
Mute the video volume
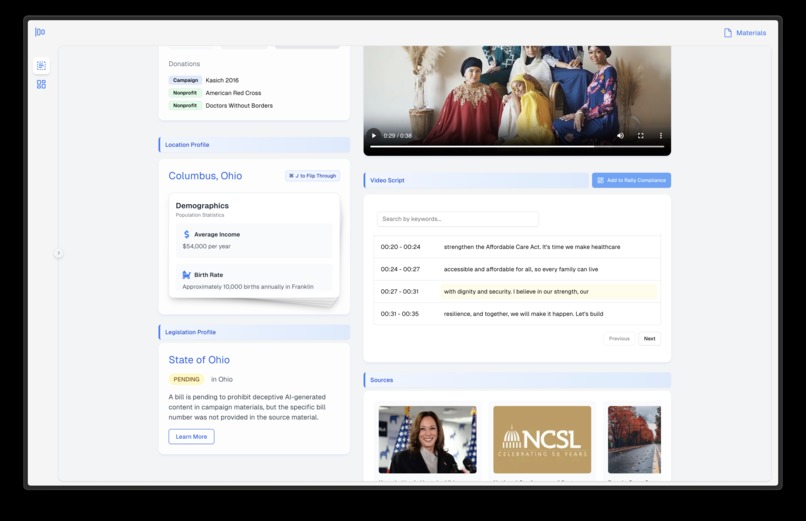pyautogui.click(x=620, y=136)
